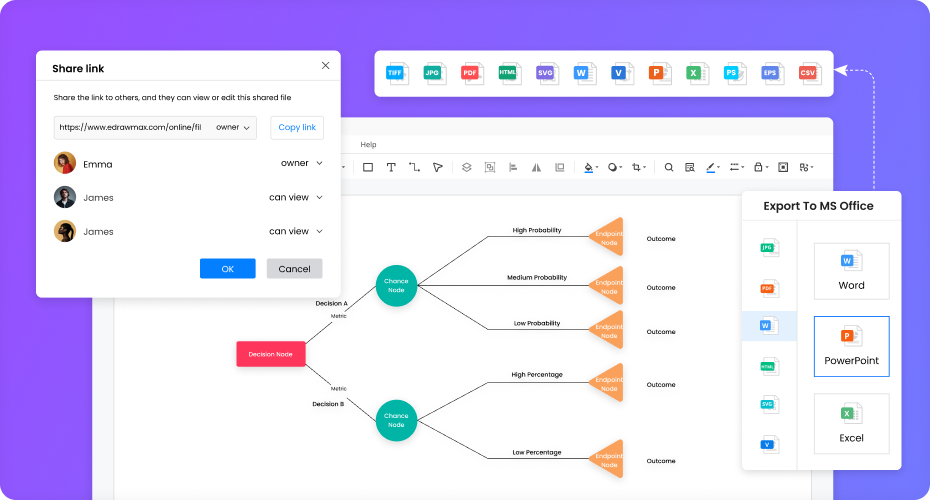Cancel the Share link dialog

(x=294, y=269)
